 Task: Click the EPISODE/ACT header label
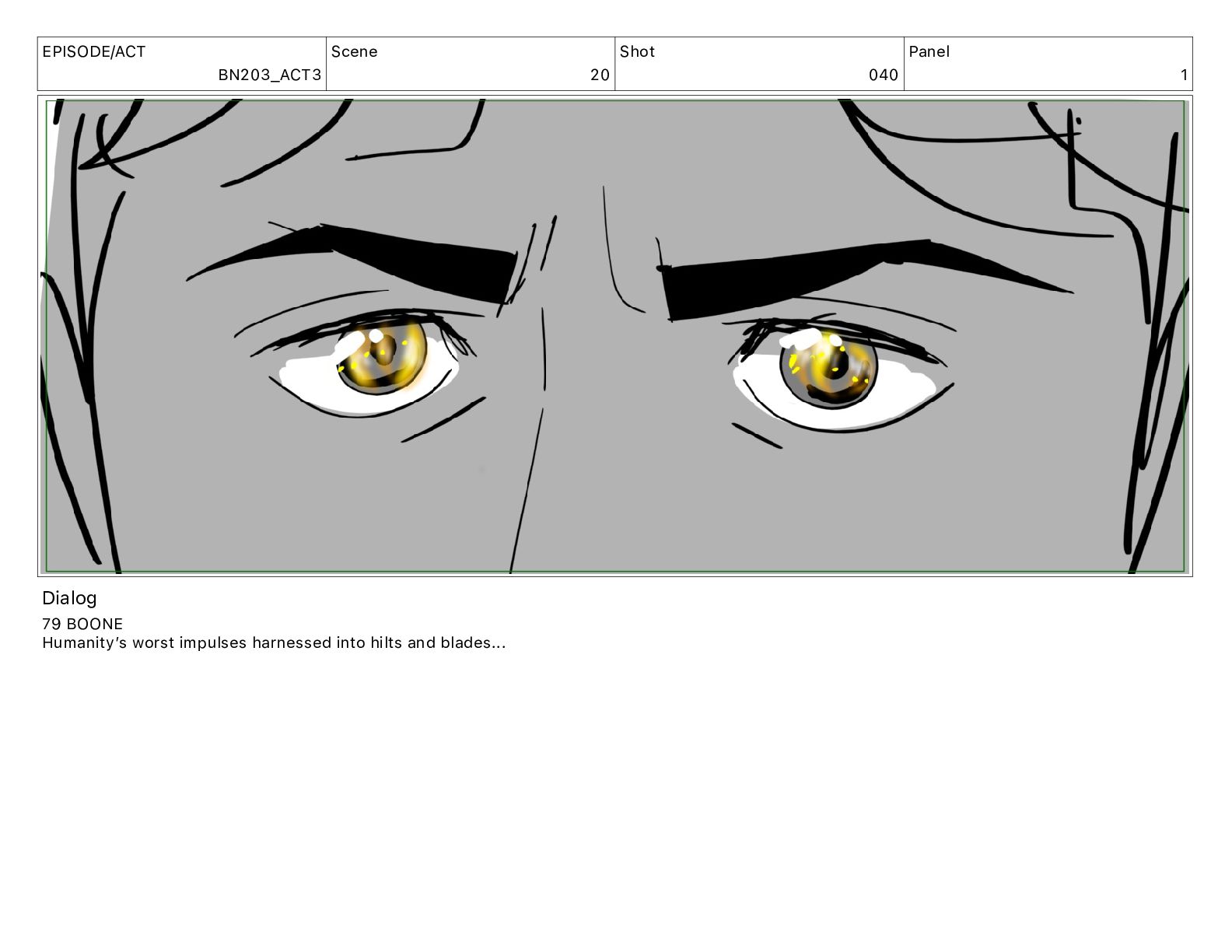[93, 51]
